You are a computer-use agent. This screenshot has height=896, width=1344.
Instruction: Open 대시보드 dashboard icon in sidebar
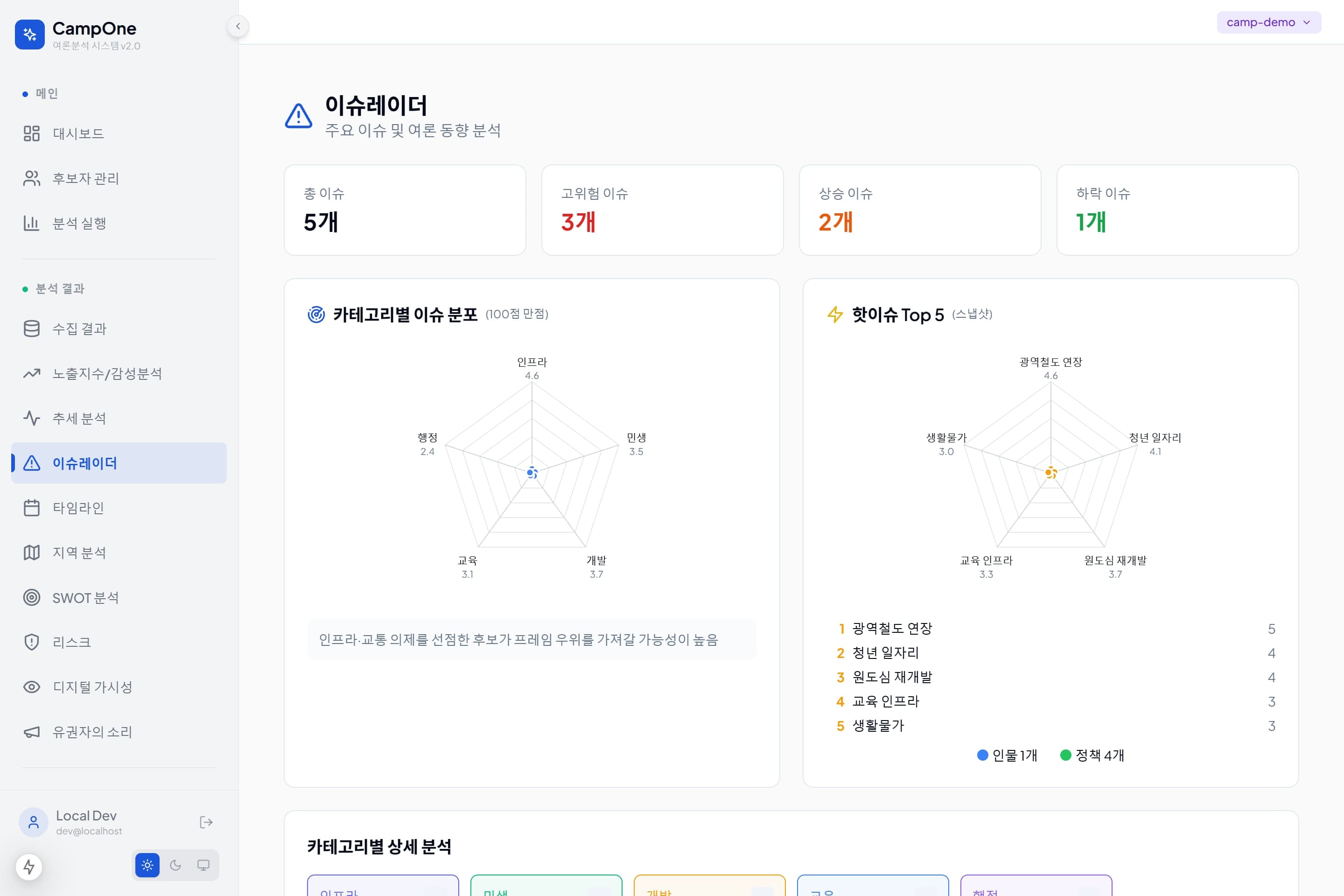tap(31, 134)
